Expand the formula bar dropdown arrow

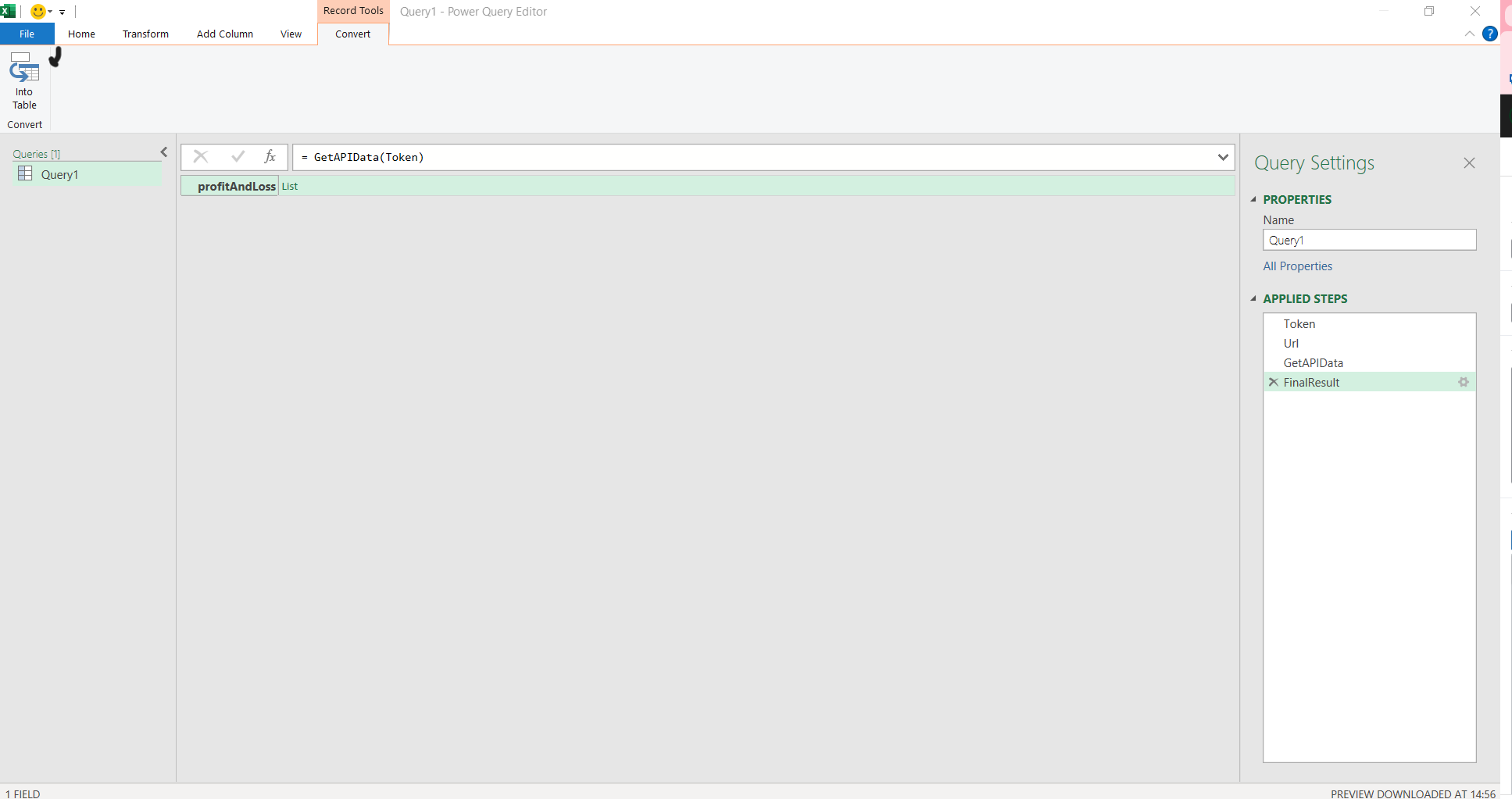tap(1223, 157)
